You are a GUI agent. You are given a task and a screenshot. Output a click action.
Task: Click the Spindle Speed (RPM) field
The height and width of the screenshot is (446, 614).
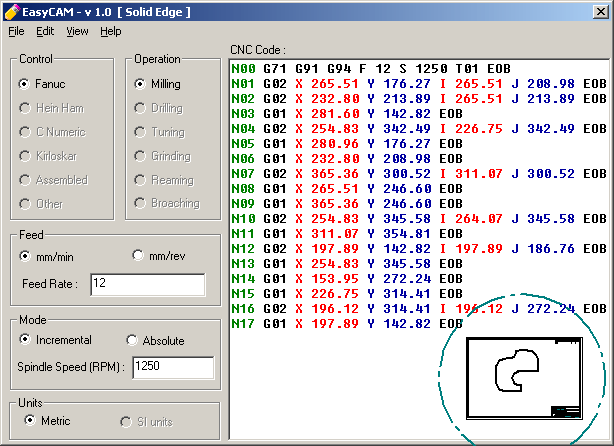(x=173, y=367)
